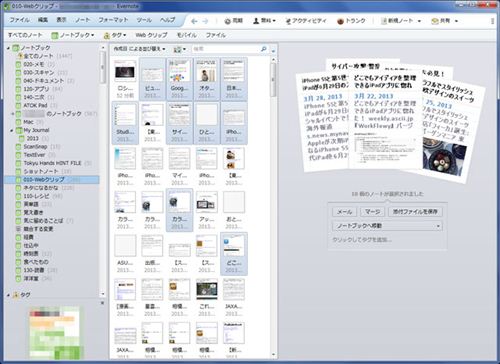Viewport: 500px width, 364px height.
Task: Click the notebook icon beside ショットノート
Action: pos(19,171)
